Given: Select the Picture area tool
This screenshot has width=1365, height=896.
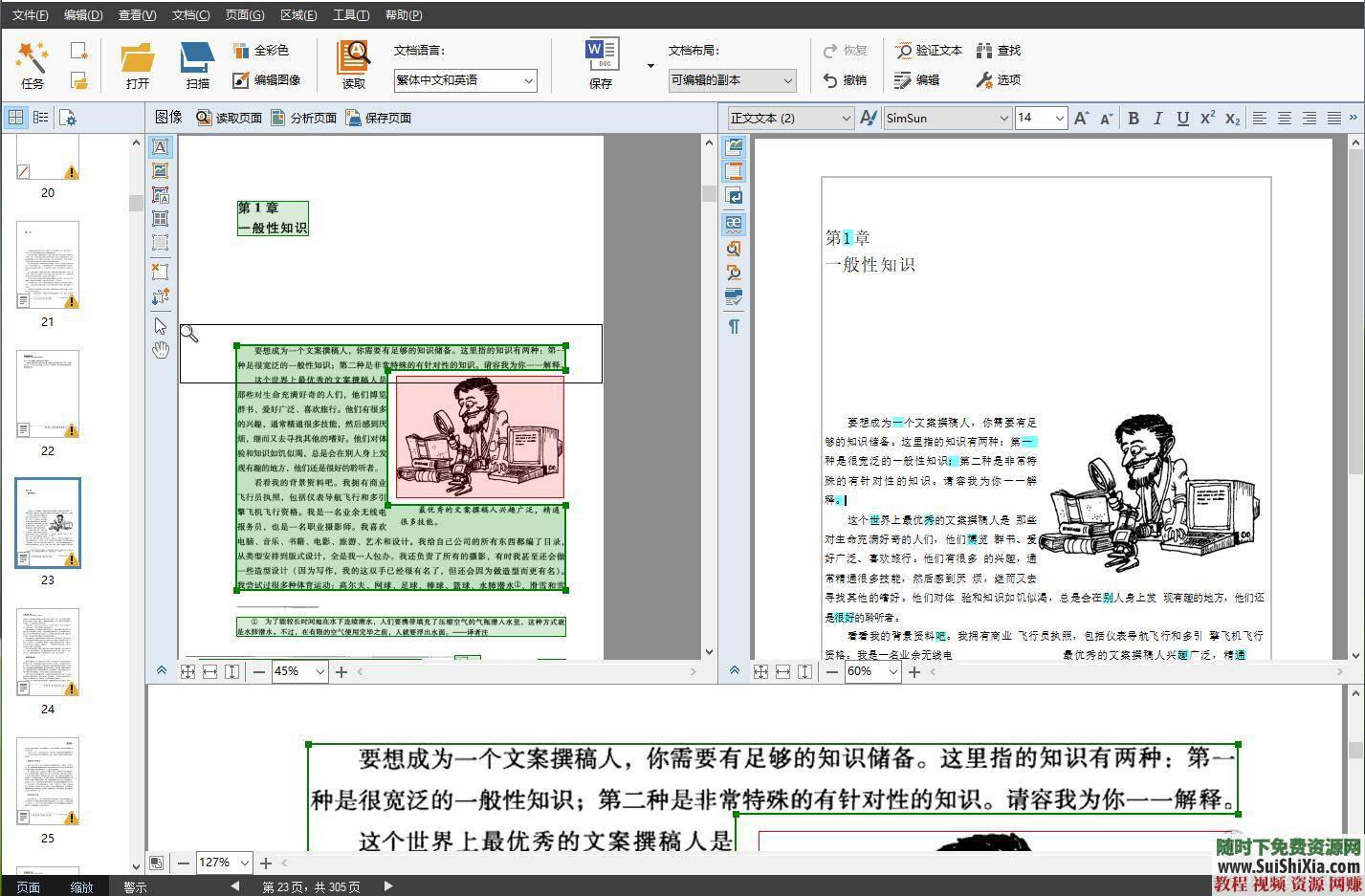Looking at the screenshot, I should pyautogui.click(x=160, y=170).
